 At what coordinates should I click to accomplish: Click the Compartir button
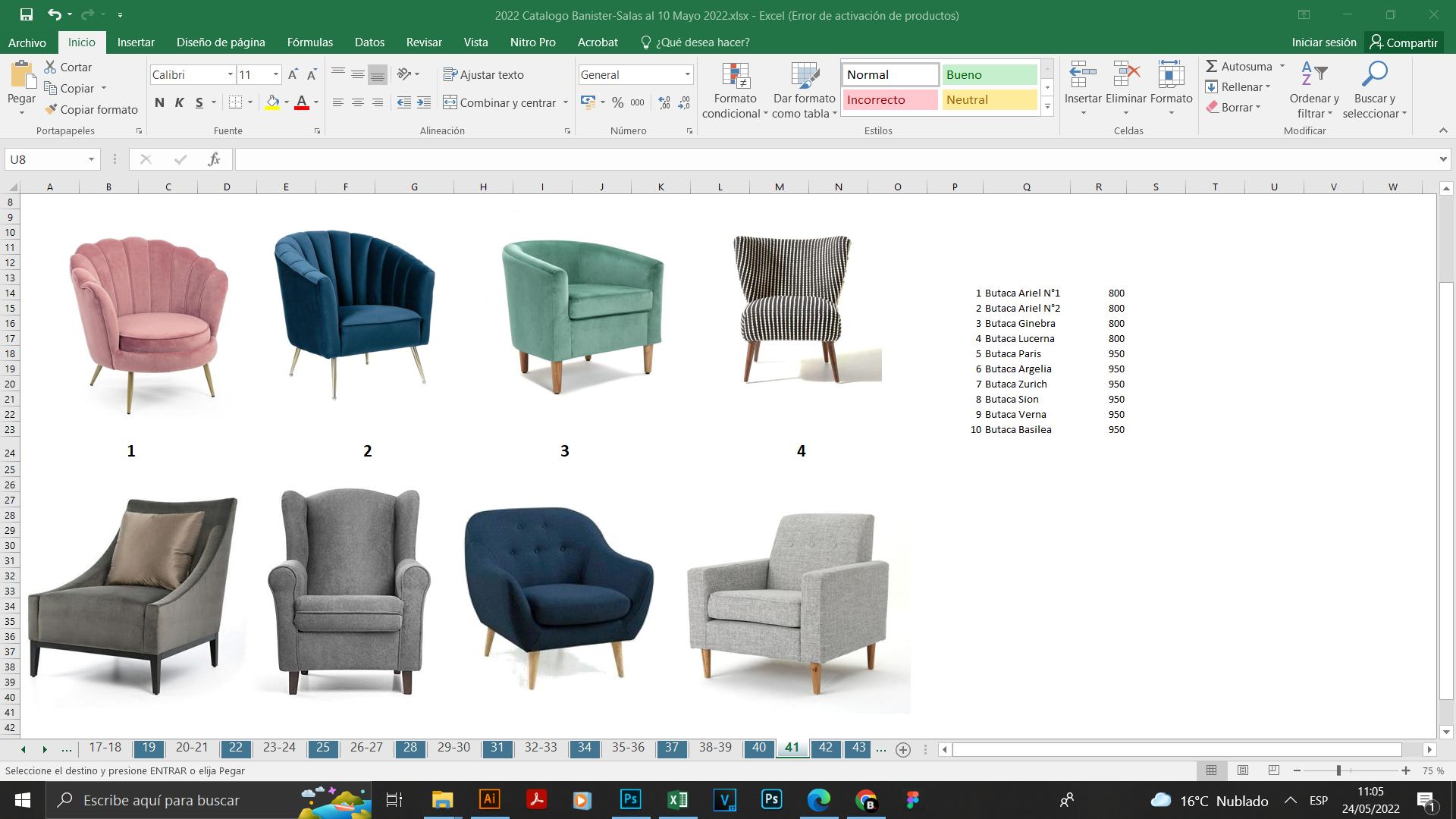pyautogui.click(x=1403, y=42)
